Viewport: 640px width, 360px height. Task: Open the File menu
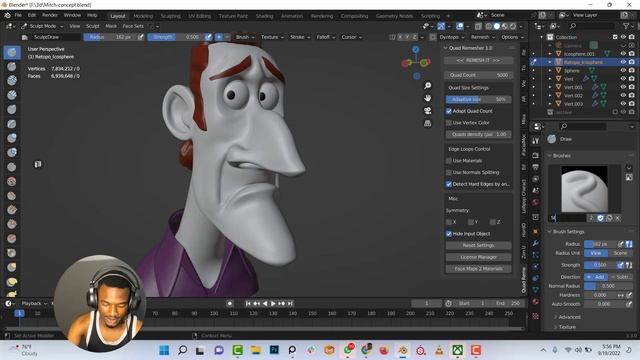tap(18, 16)
